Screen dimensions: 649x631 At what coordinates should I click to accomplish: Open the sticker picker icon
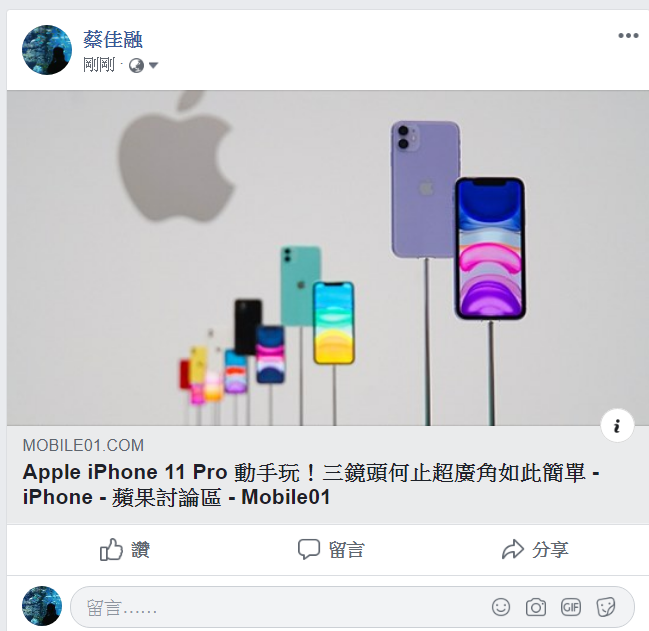click(x=606, y=607)
